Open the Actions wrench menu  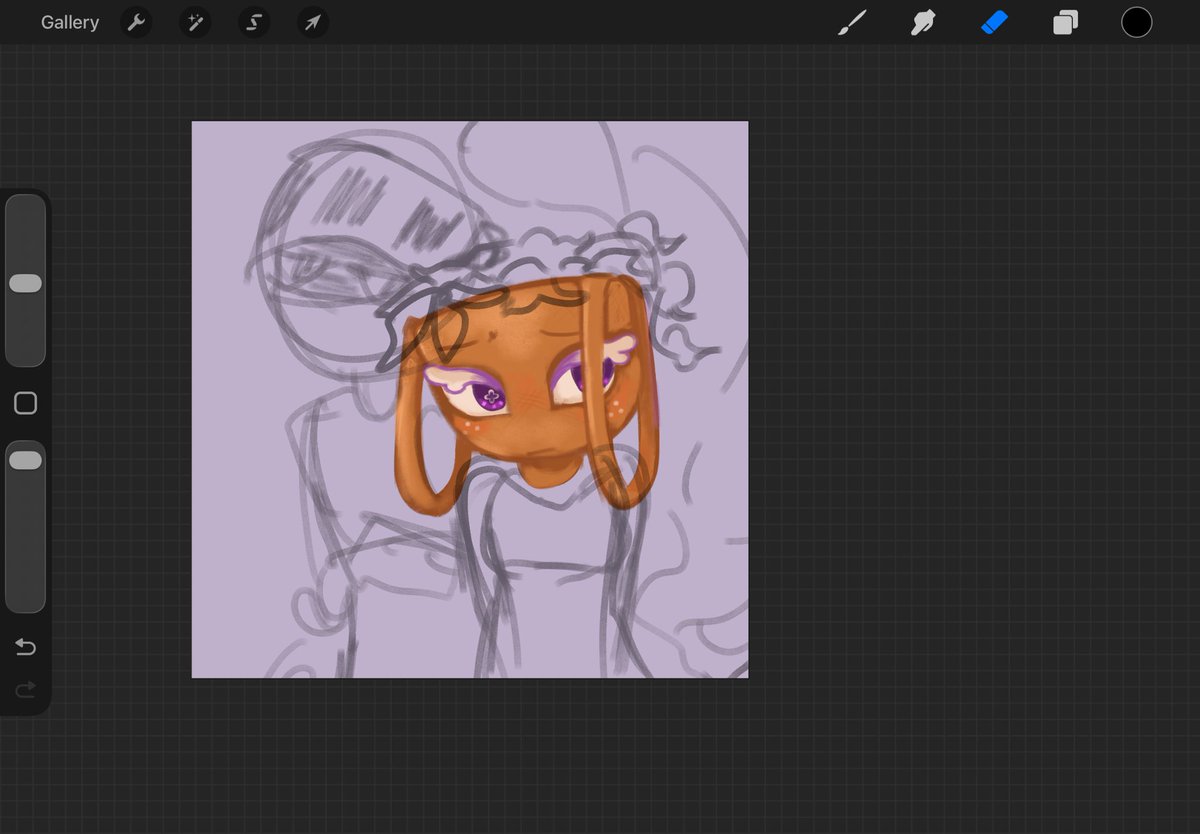point(136,22)
